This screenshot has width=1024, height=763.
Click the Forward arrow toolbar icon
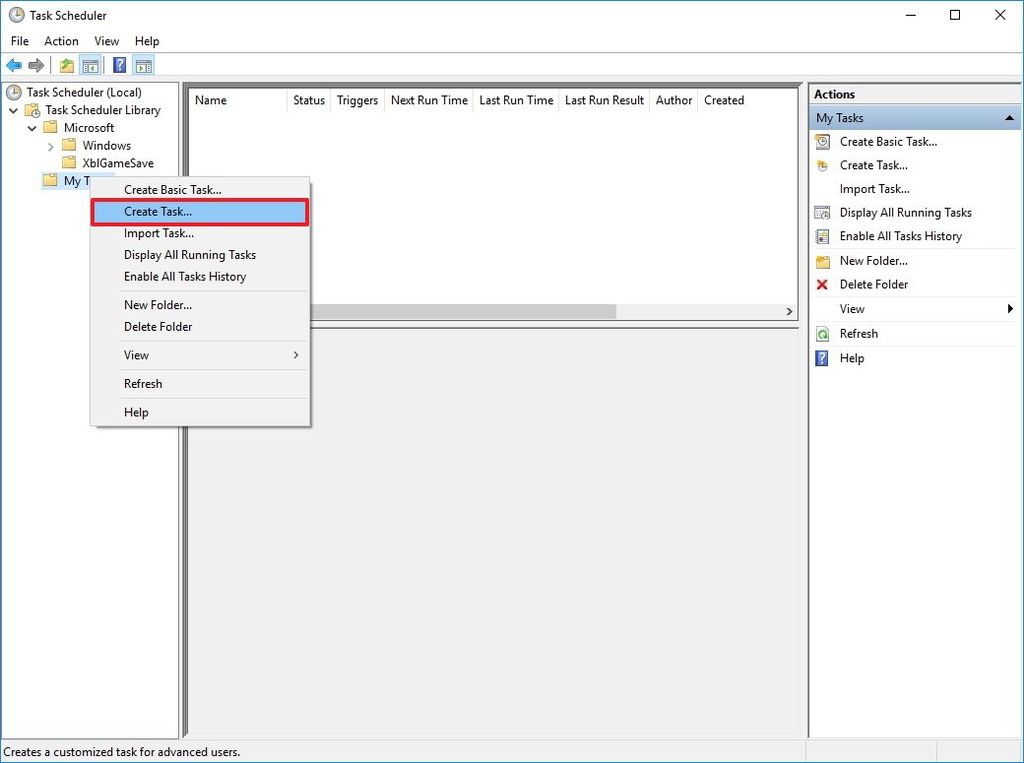37,65
